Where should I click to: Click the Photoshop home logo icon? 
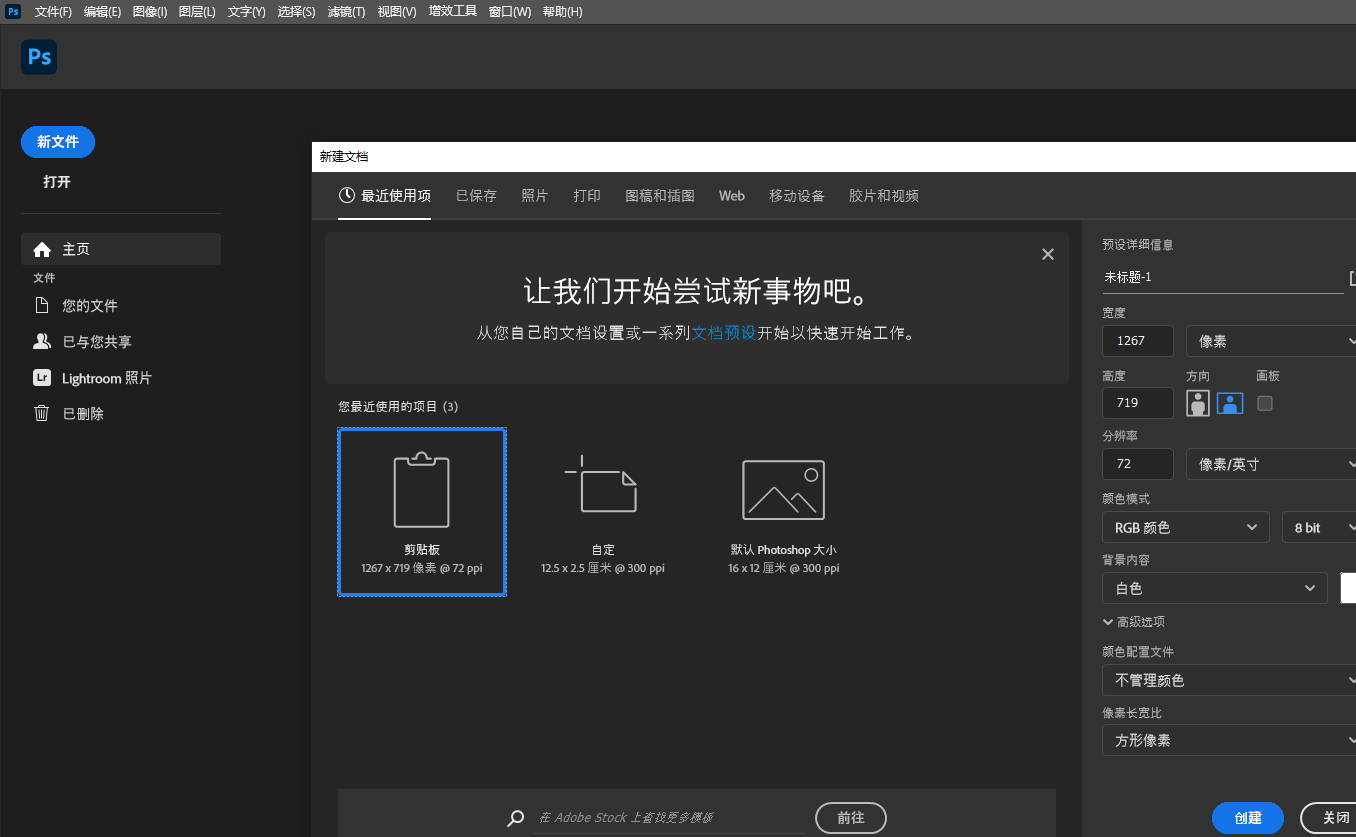click(39, 57)
